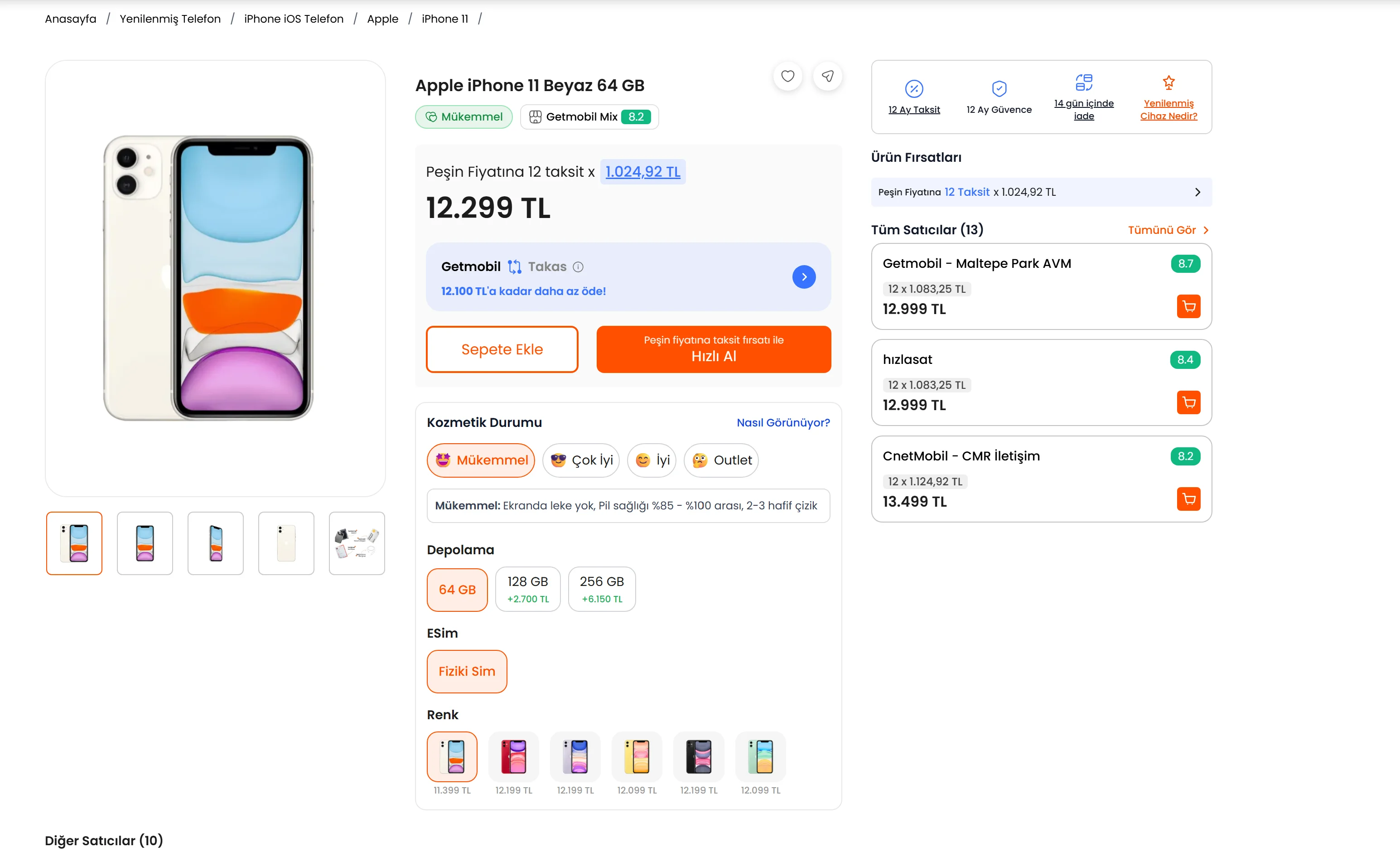
Task: Open Yenilenmiş Cihaz Nedir? link
Action: pyautogui.click(x=1168, y=110)
